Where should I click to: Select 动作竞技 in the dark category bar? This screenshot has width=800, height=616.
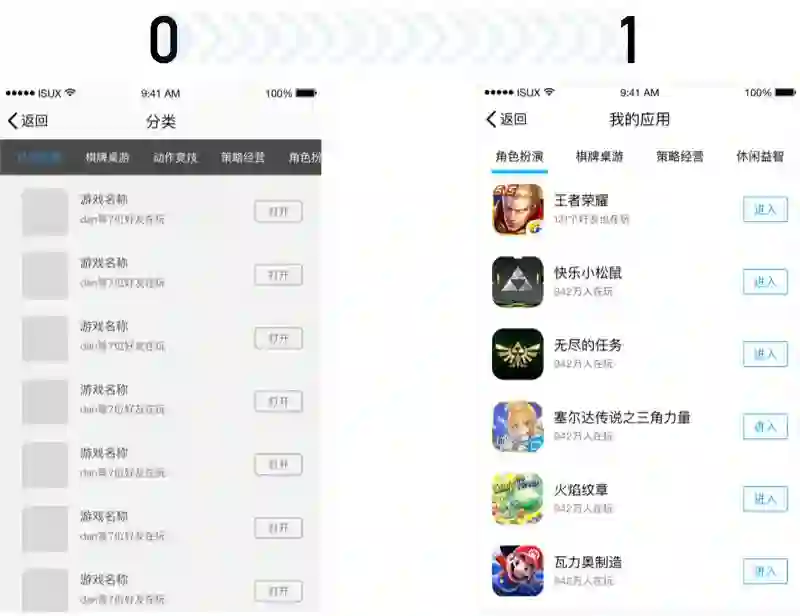click(175, 158)
